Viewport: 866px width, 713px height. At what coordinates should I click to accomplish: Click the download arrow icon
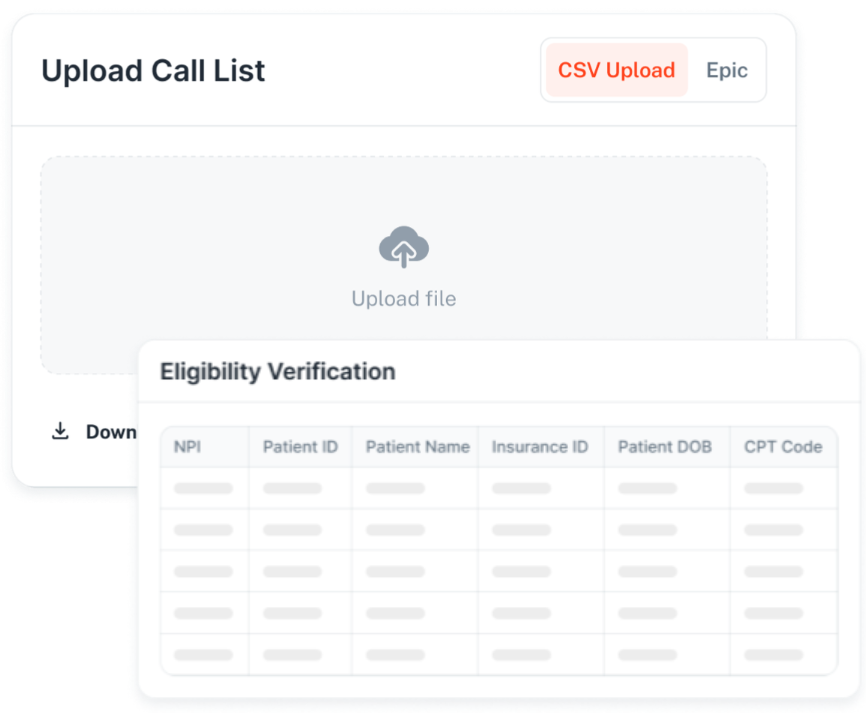60,431
